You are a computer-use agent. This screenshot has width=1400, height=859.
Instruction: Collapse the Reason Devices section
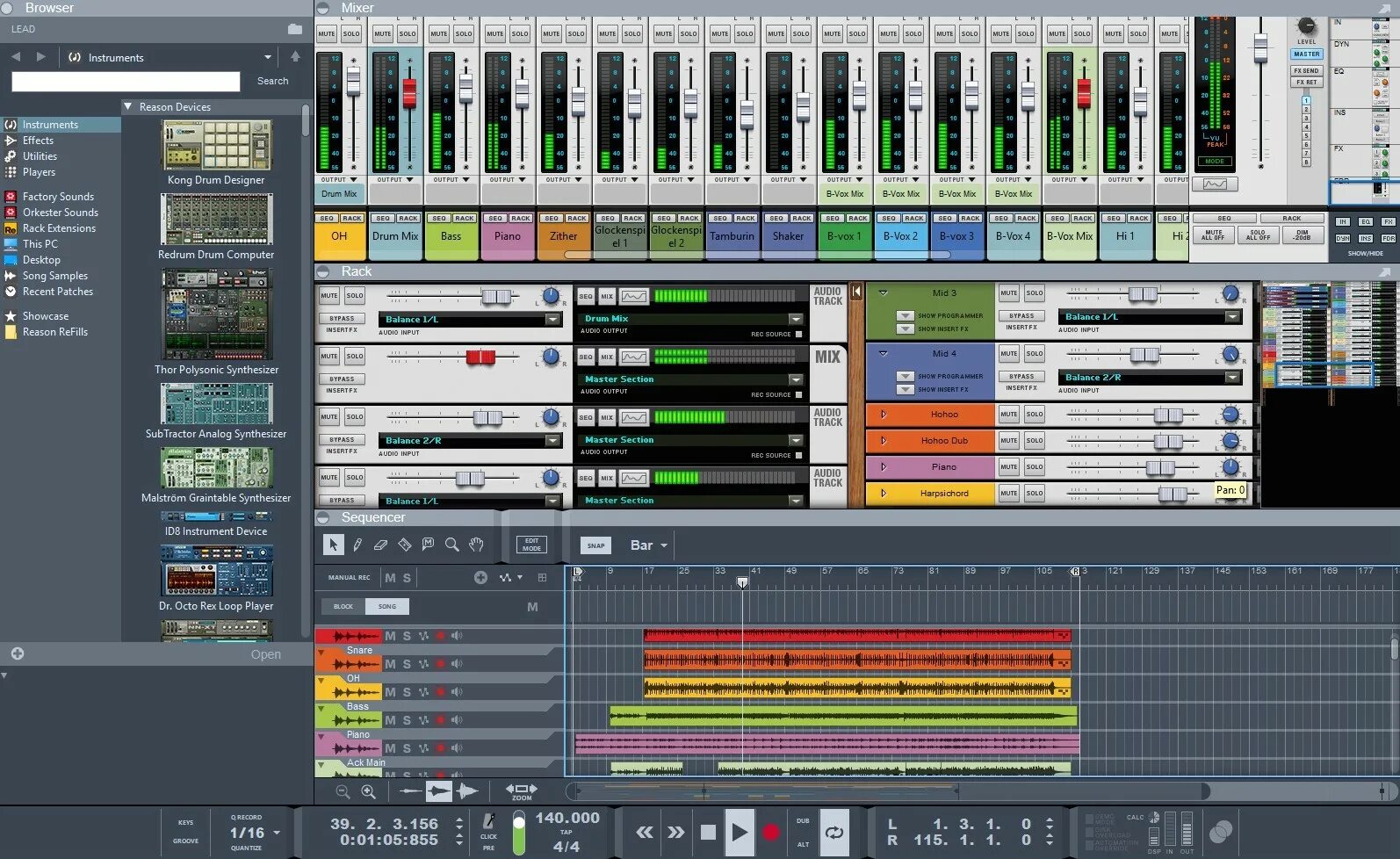[128, 106]
